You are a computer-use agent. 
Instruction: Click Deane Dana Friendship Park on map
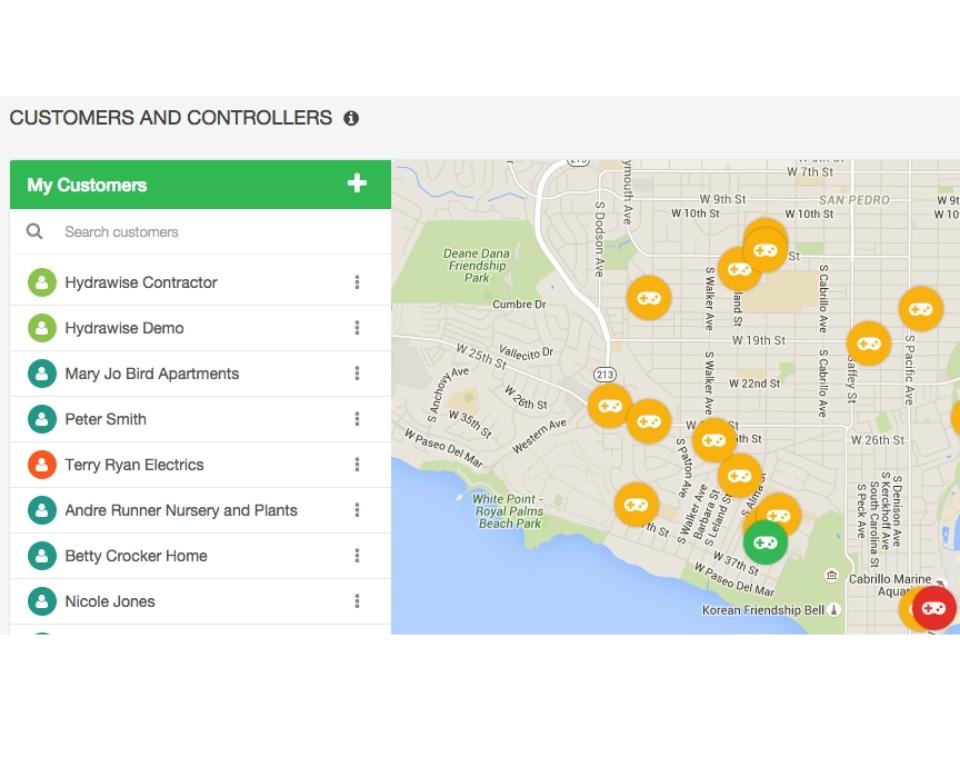(x=477, y=265)
